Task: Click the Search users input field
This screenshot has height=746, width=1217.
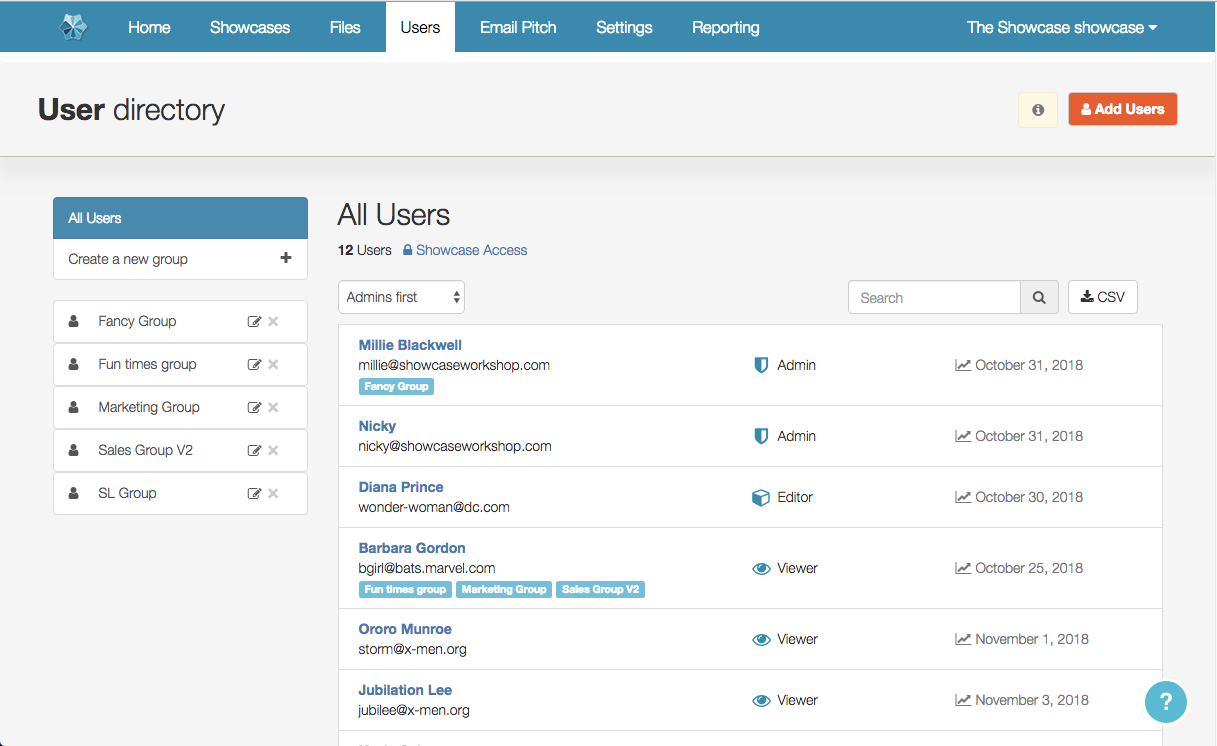Action: coord(934,297)
